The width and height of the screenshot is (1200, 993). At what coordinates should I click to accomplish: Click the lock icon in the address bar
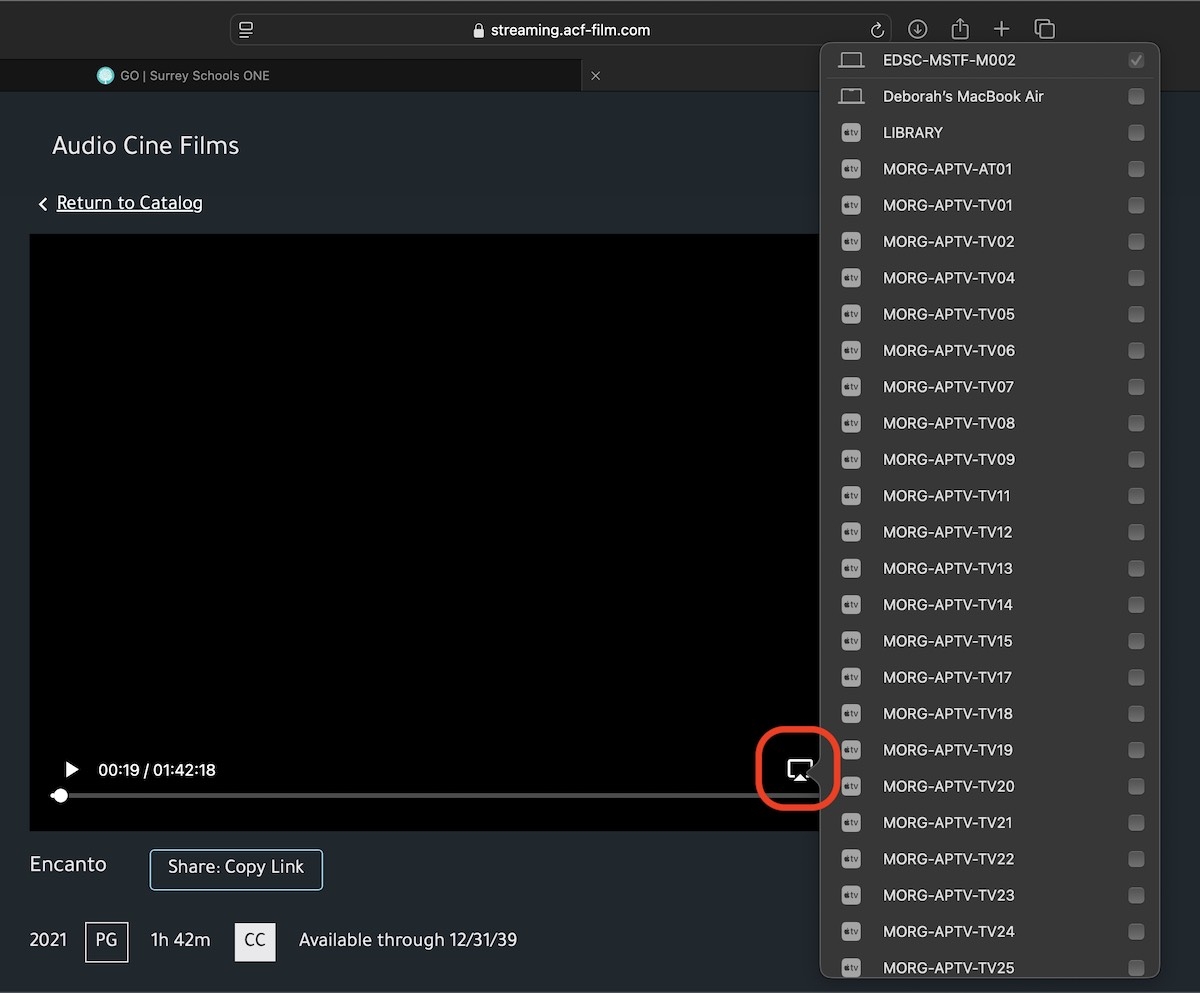tap(478, 30)
